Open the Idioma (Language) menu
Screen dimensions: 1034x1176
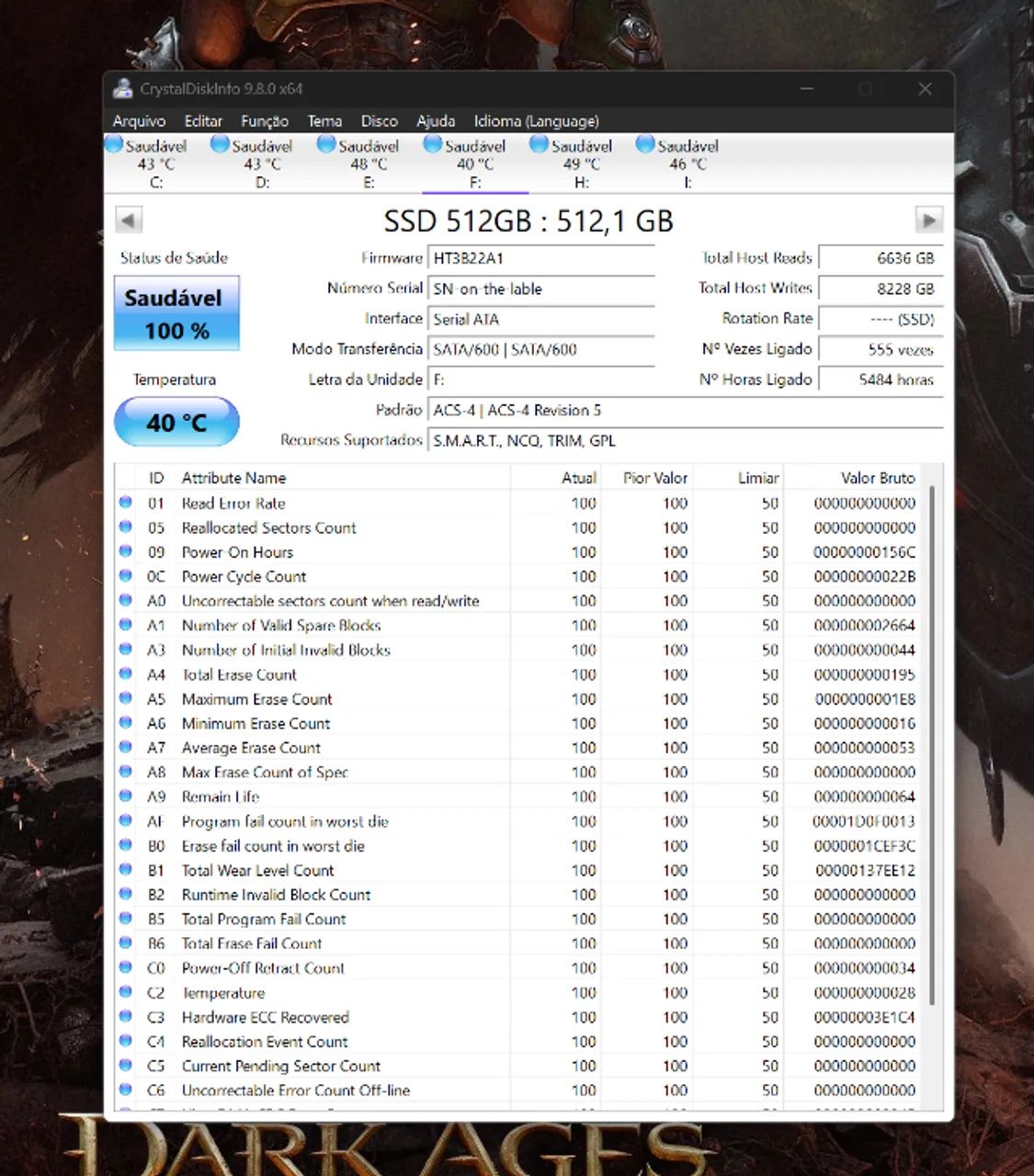(x=537, y=121)
